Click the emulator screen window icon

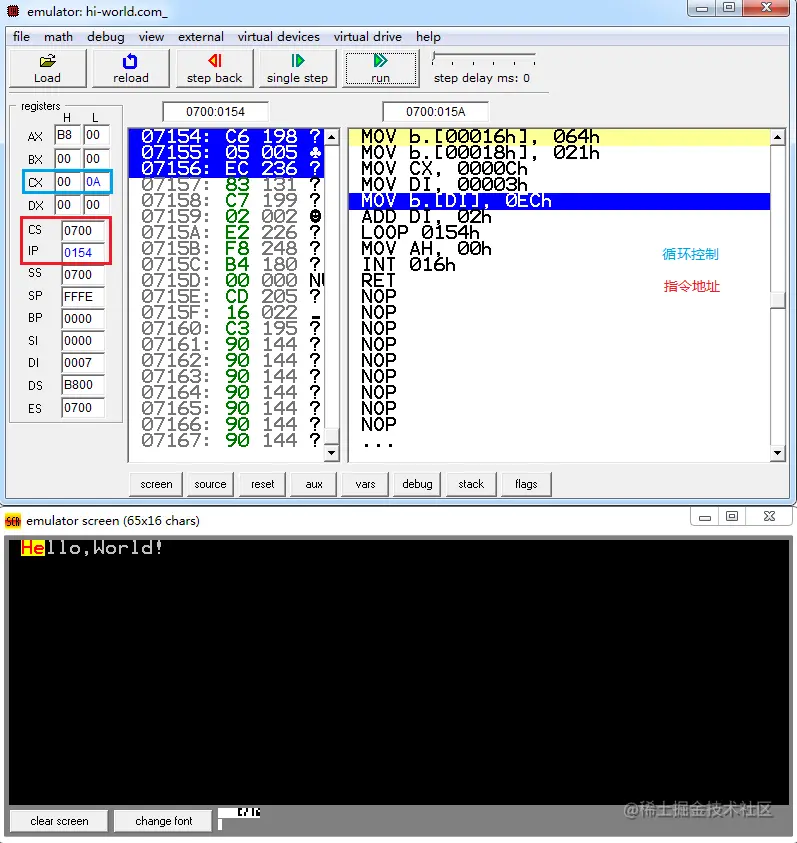click(13, 520)
